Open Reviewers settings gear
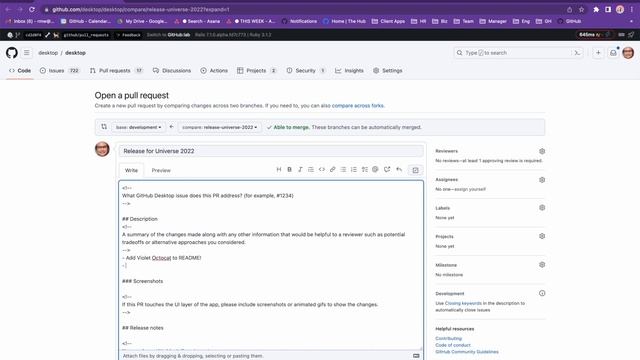Viewport: 640px width, 360px height. point(542,151)
